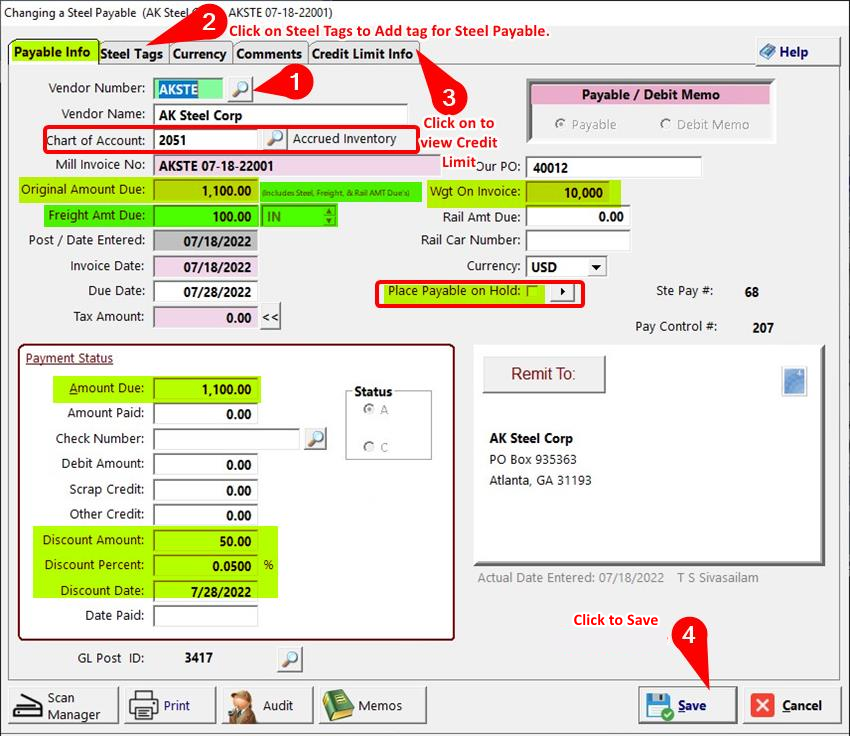Click the Freight Amt Due field

click(x=205, y=216)
